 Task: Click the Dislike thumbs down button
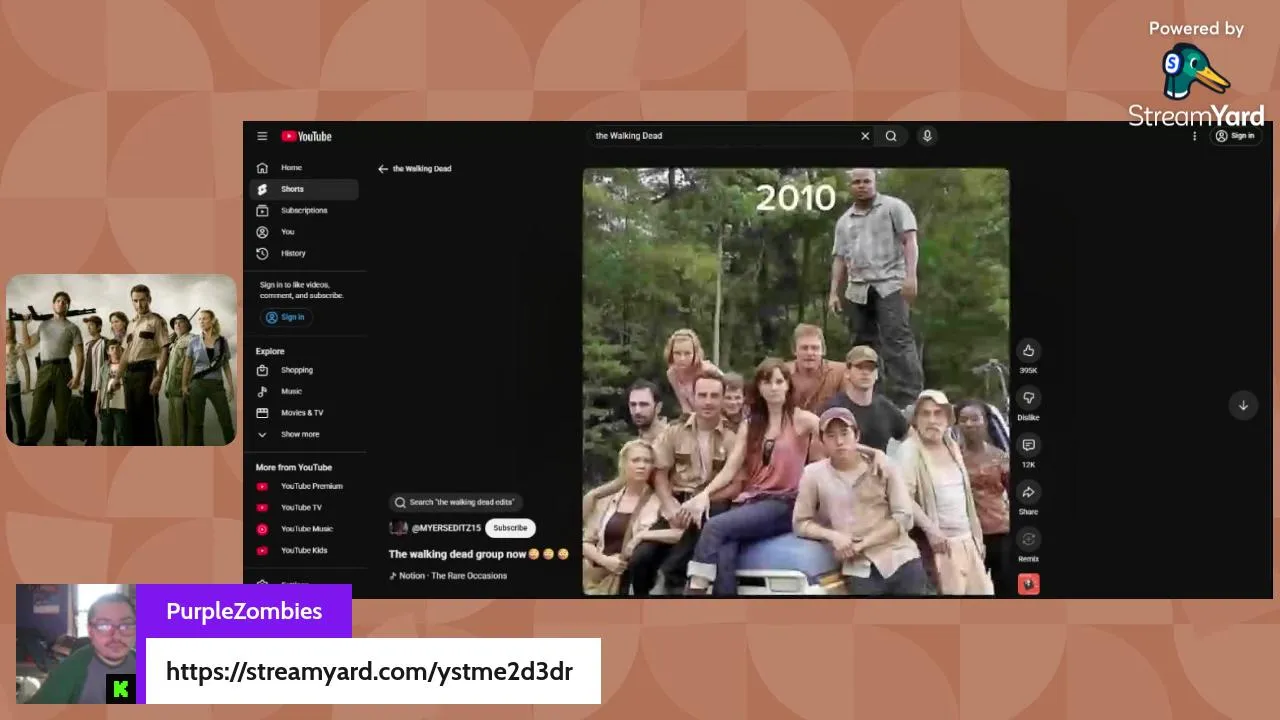(x=1028, y=398)
